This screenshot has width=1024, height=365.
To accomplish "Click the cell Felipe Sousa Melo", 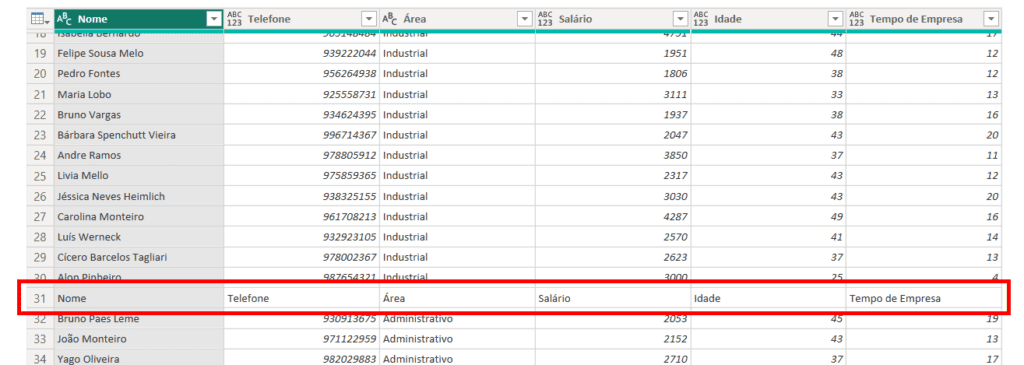I will pos(138,53).
